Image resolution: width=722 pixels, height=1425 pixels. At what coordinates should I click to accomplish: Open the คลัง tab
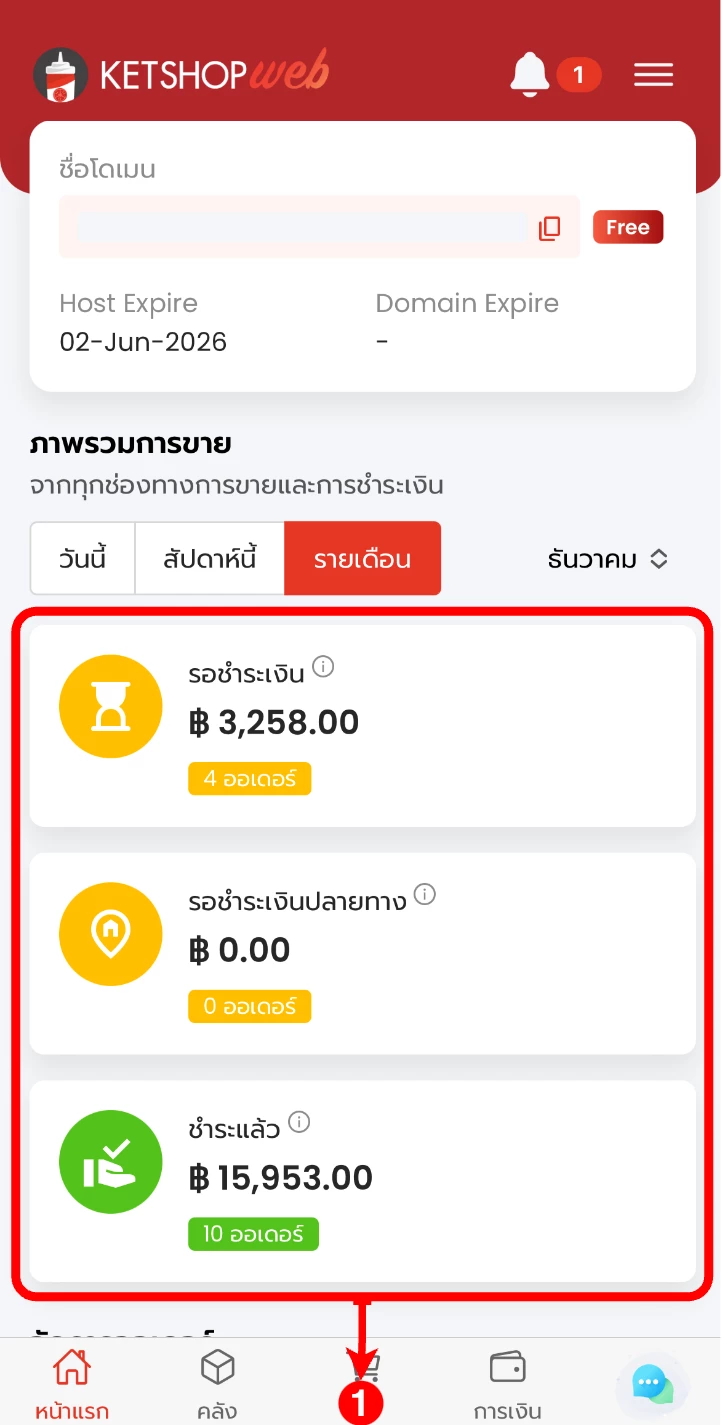(217, 1383)
